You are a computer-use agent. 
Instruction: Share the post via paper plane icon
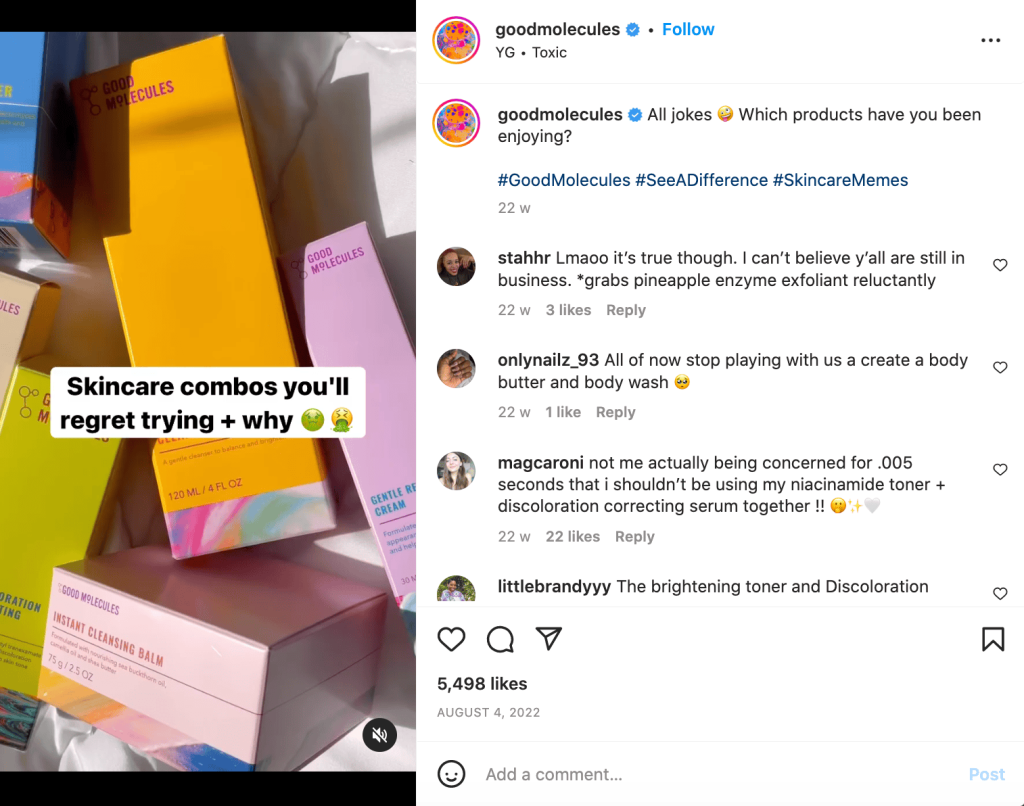click(548, 639)
